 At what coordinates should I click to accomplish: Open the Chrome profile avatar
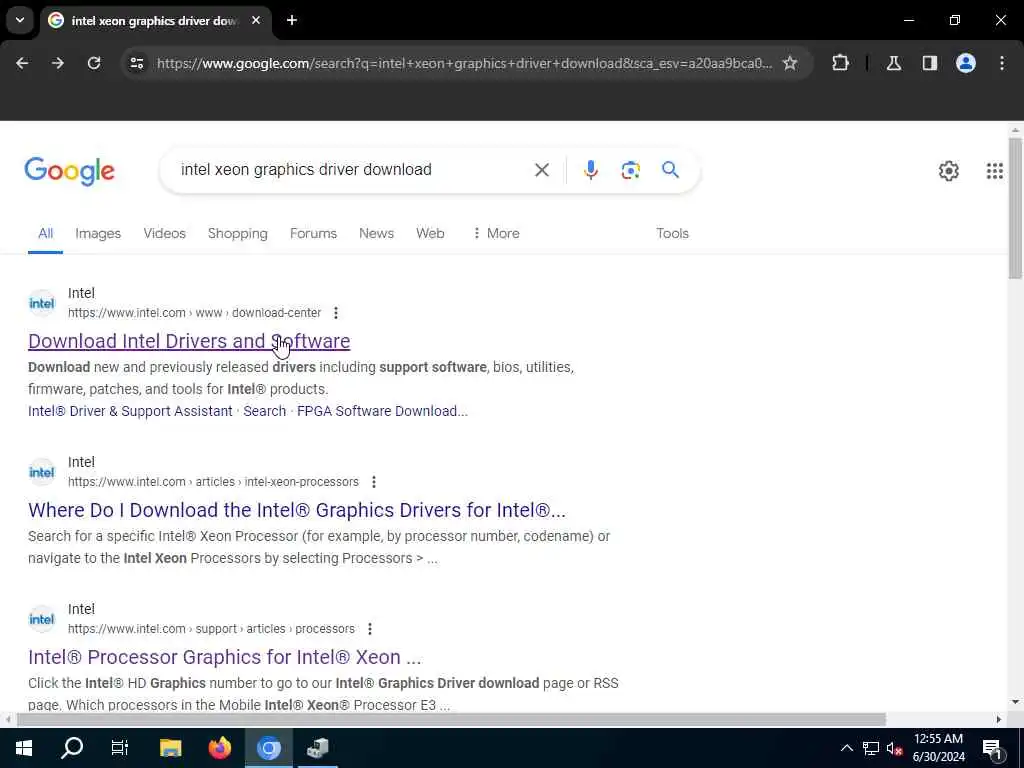[x=966, y=63]
